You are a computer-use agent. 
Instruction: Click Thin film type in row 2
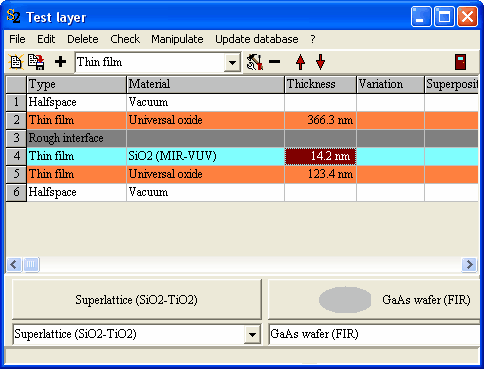click(77, 120)
